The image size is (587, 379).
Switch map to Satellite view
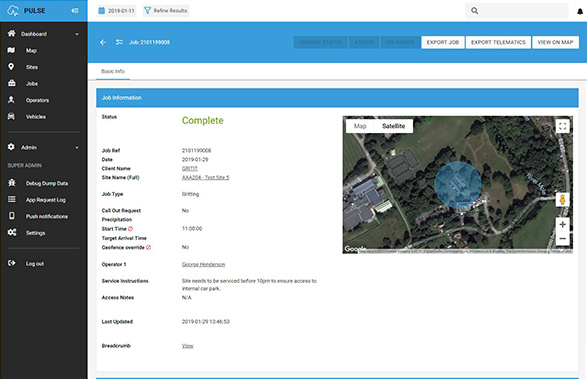tap(393, 126)
